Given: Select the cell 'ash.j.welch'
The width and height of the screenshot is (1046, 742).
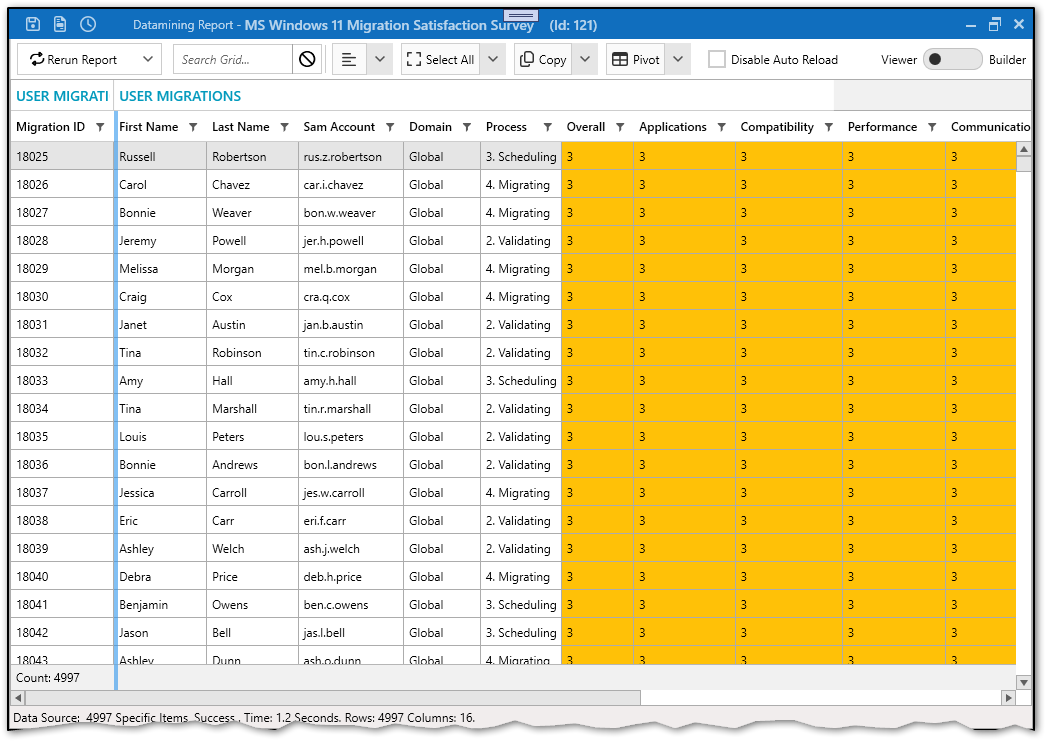Looking at the screenshot, I should pyautogui.click(x=351, y=548).
